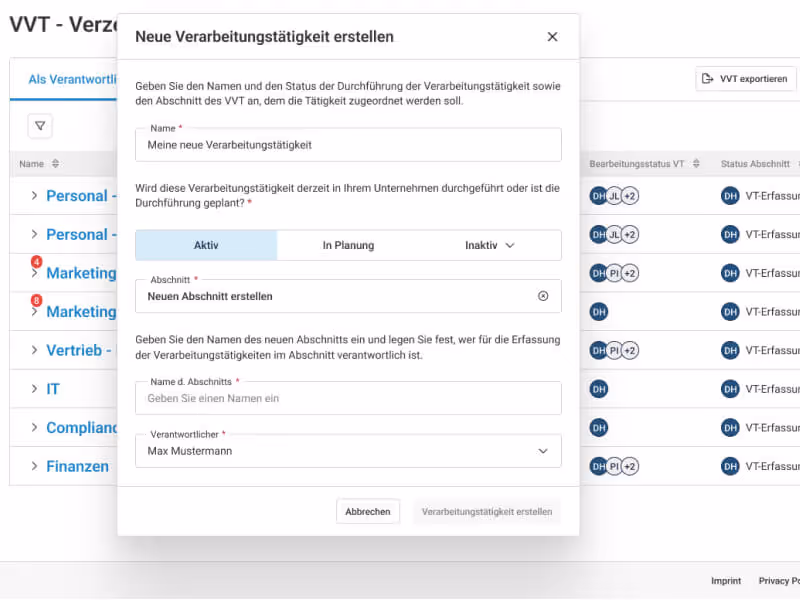The height and width of the screenshot is (600, 800).
Task: Switch to the Als Verantwortlicher tab
Action: [x=72, y=79]
